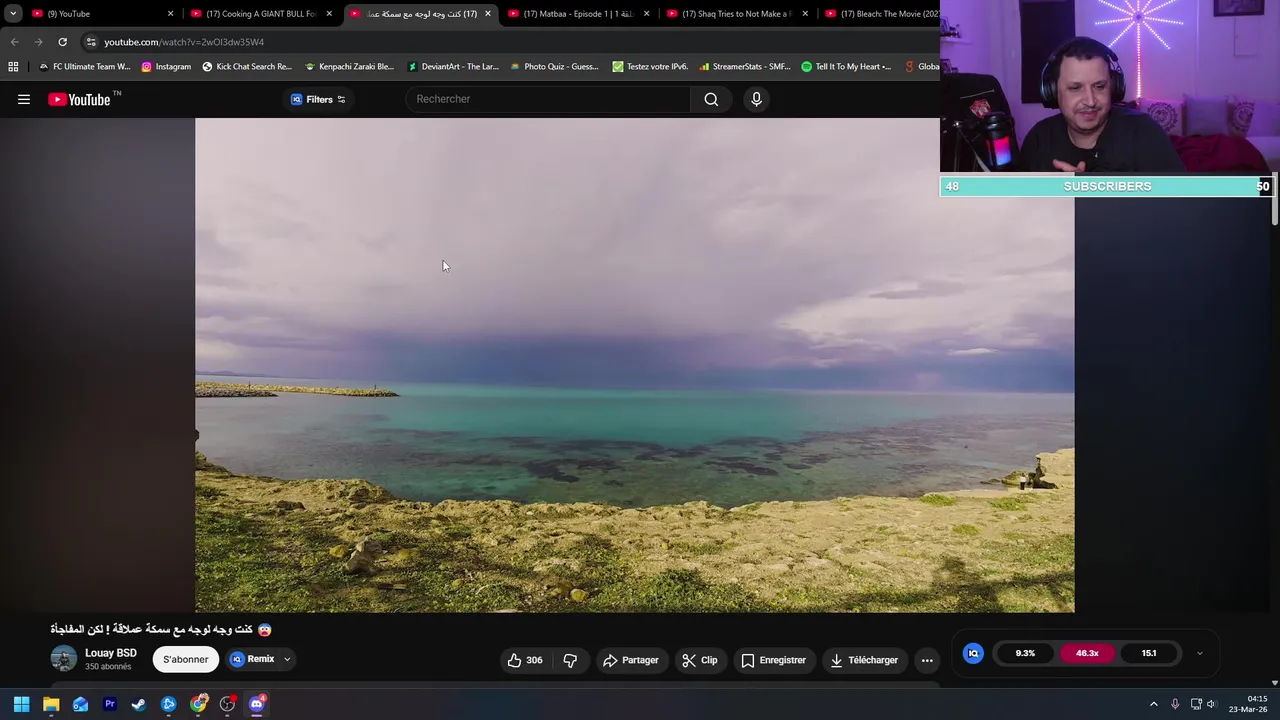Close the Matbaa - Episode 1 tab

pyautogui.click(x=646, y=14)
